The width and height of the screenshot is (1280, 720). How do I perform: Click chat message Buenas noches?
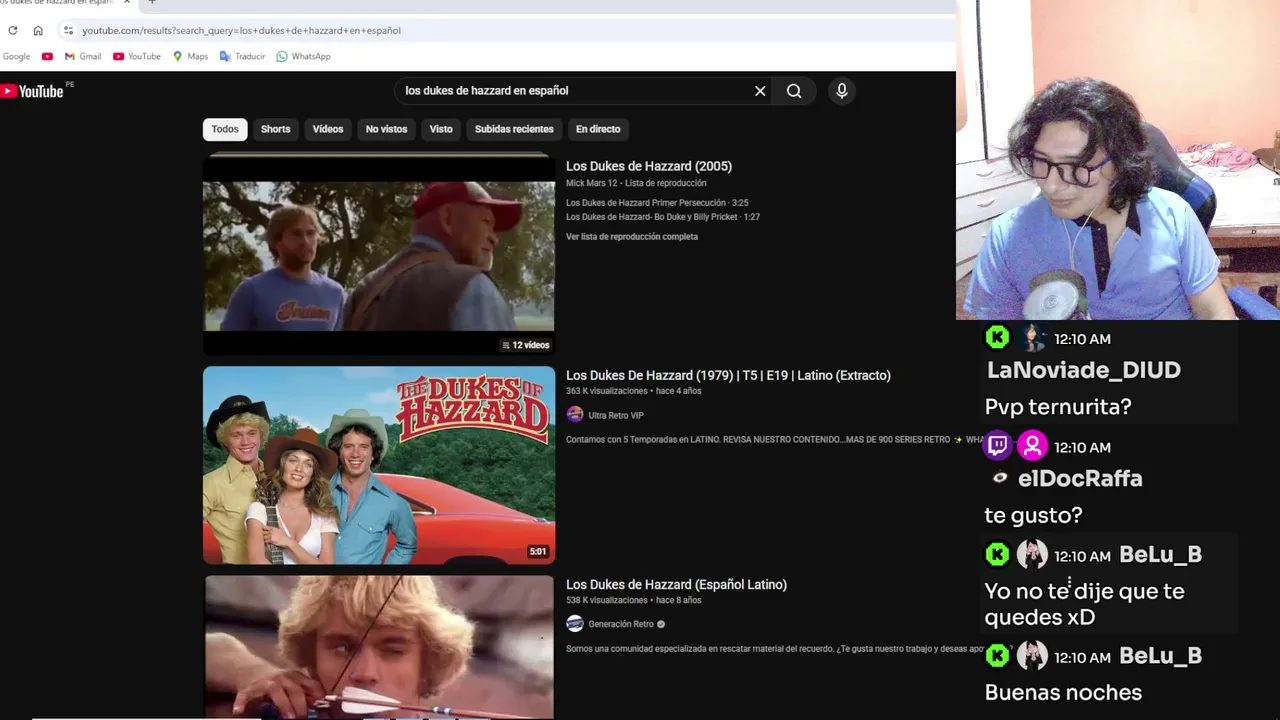1063,692
